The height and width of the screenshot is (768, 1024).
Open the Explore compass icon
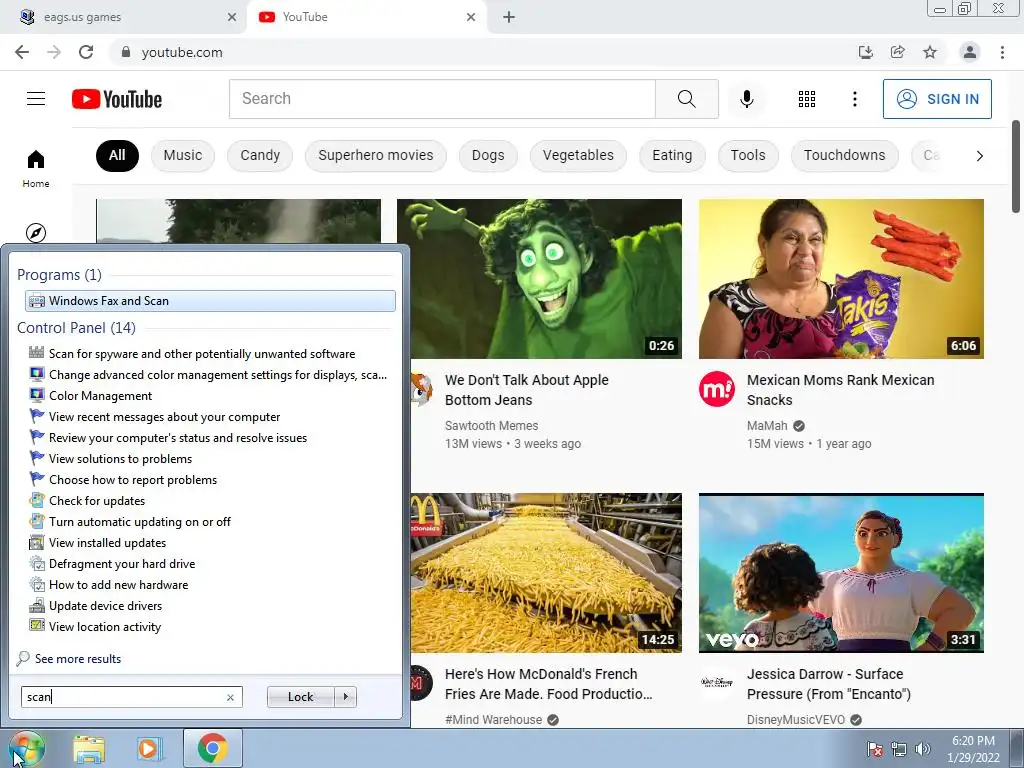(x=36, y=232)
